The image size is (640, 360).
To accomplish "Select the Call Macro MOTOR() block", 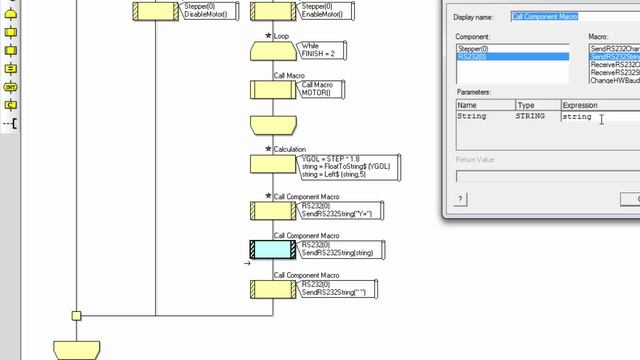I will click(x=273, y=89).
